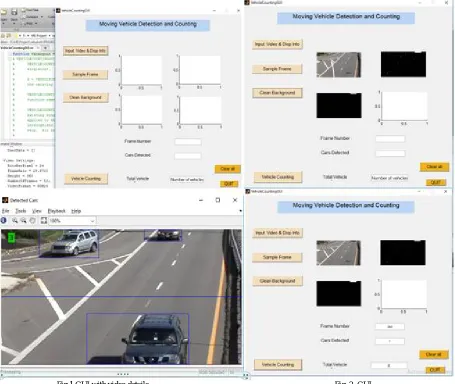Select the VehicleCountingGUI.m editor tab

pos(19,48)
